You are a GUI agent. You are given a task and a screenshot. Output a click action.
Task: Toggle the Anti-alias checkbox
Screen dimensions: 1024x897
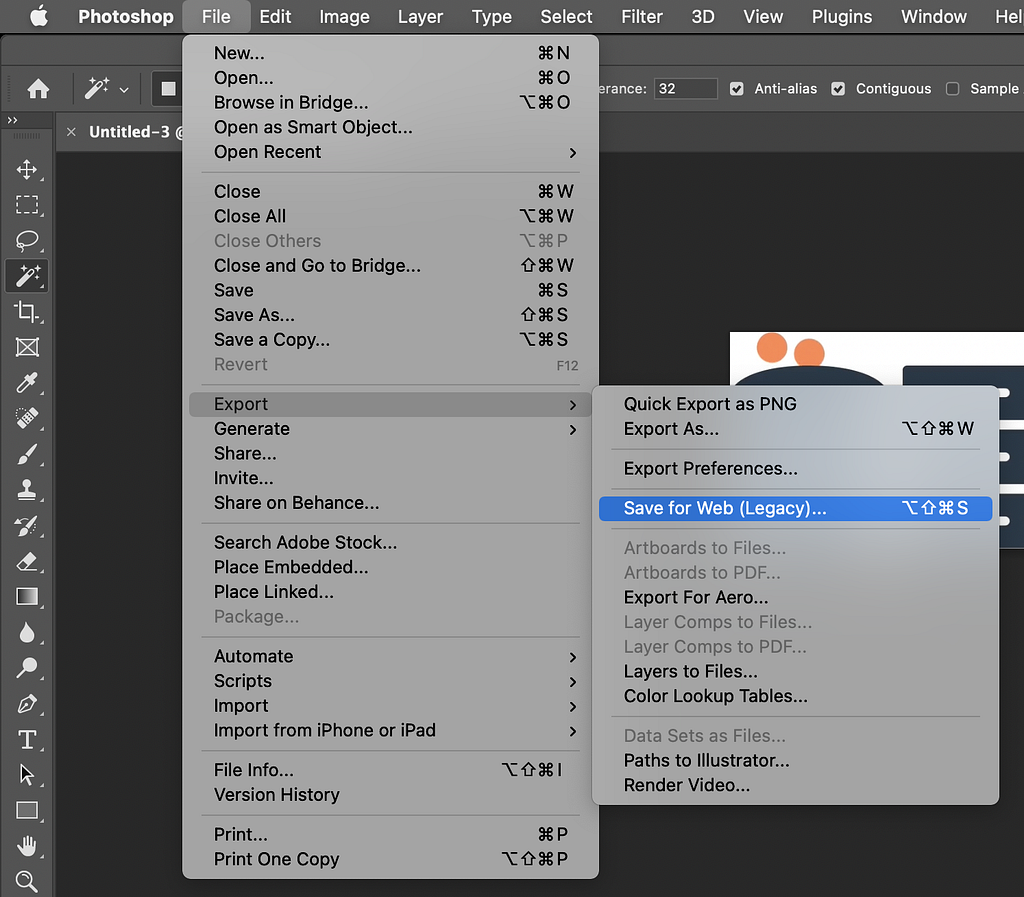click(737, 89)
